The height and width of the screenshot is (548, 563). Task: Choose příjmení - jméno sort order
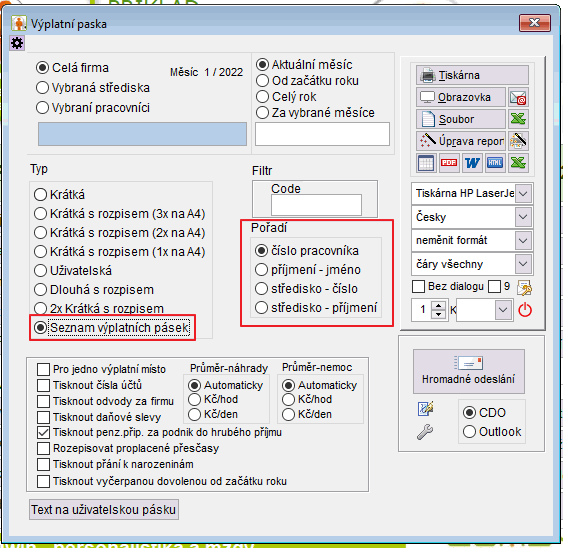261,270
